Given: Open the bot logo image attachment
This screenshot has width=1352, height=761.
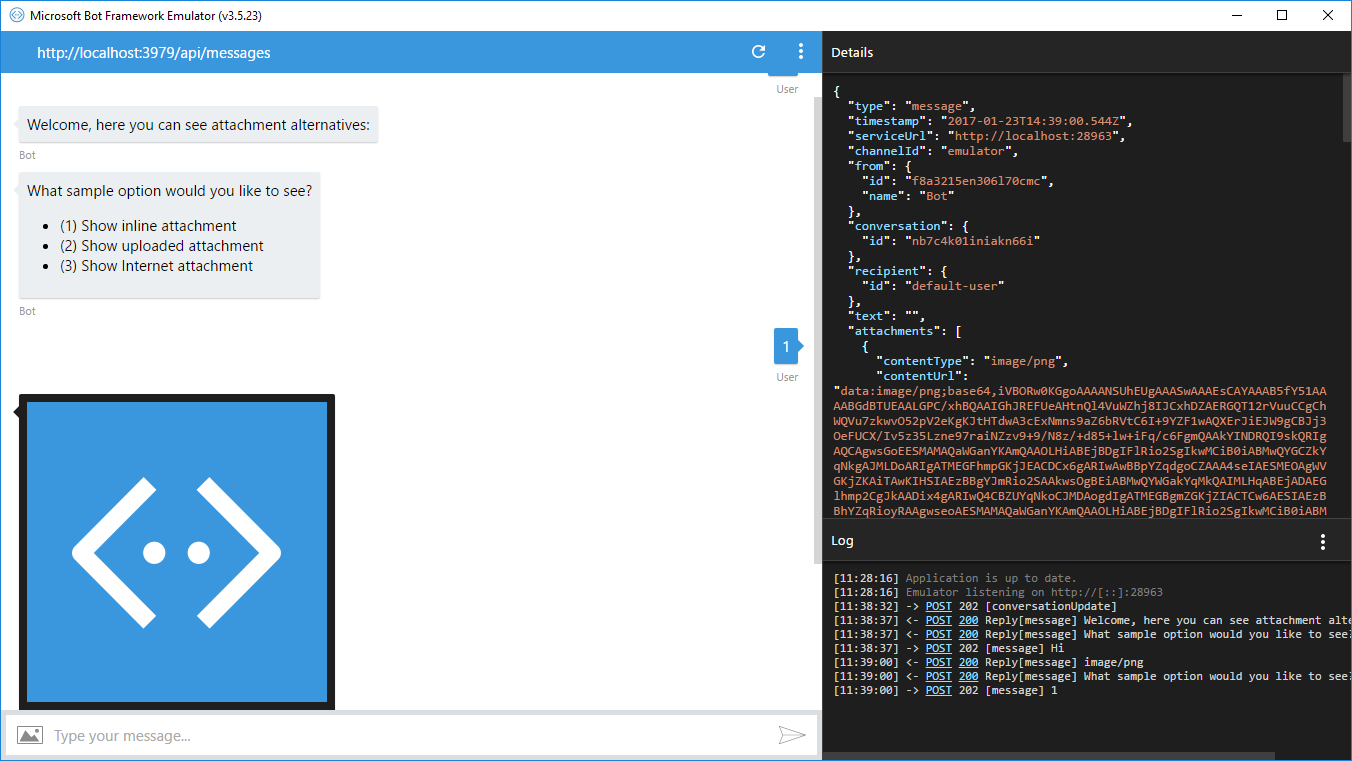Looking at the screenshot, I should [177, 552].
